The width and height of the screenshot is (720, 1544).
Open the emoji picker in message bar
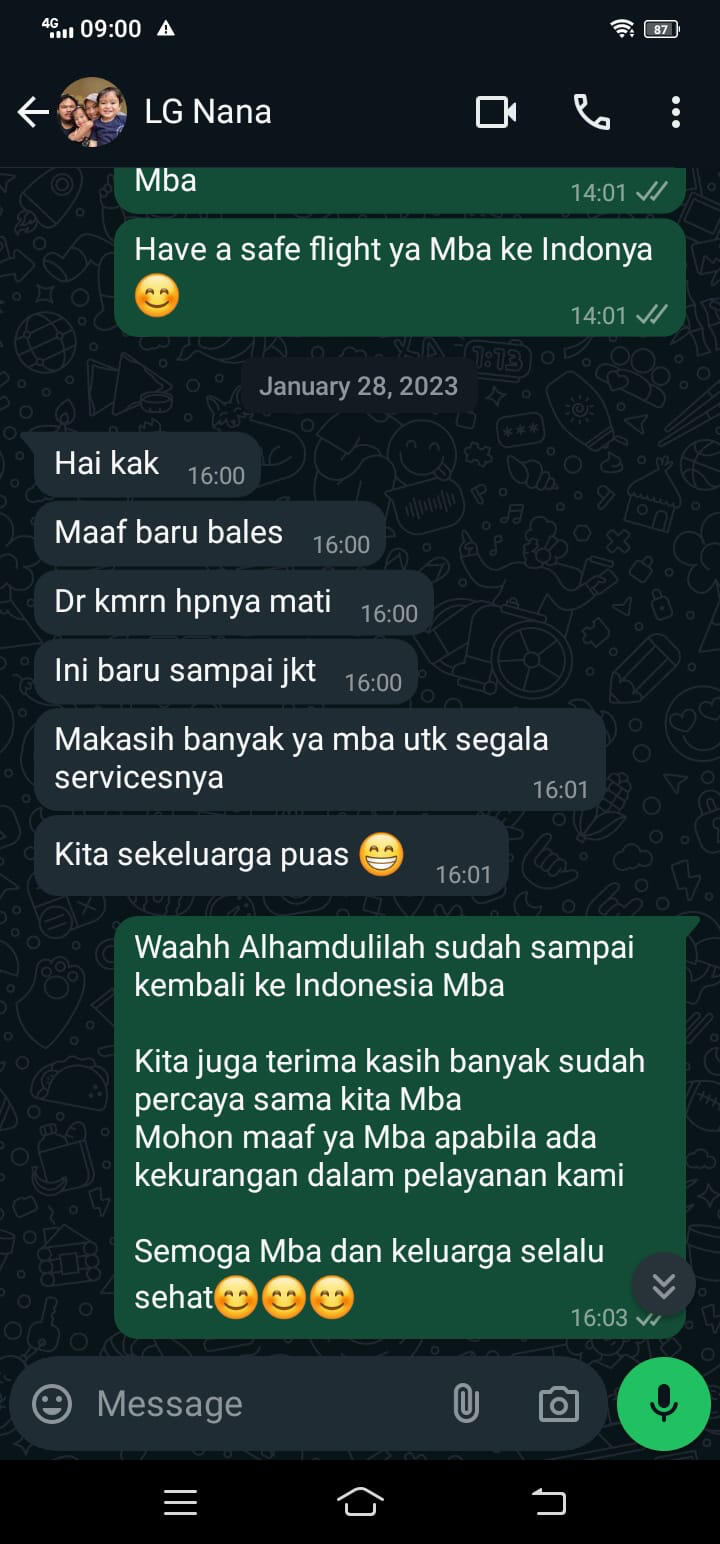click(x=52, y=1404)
